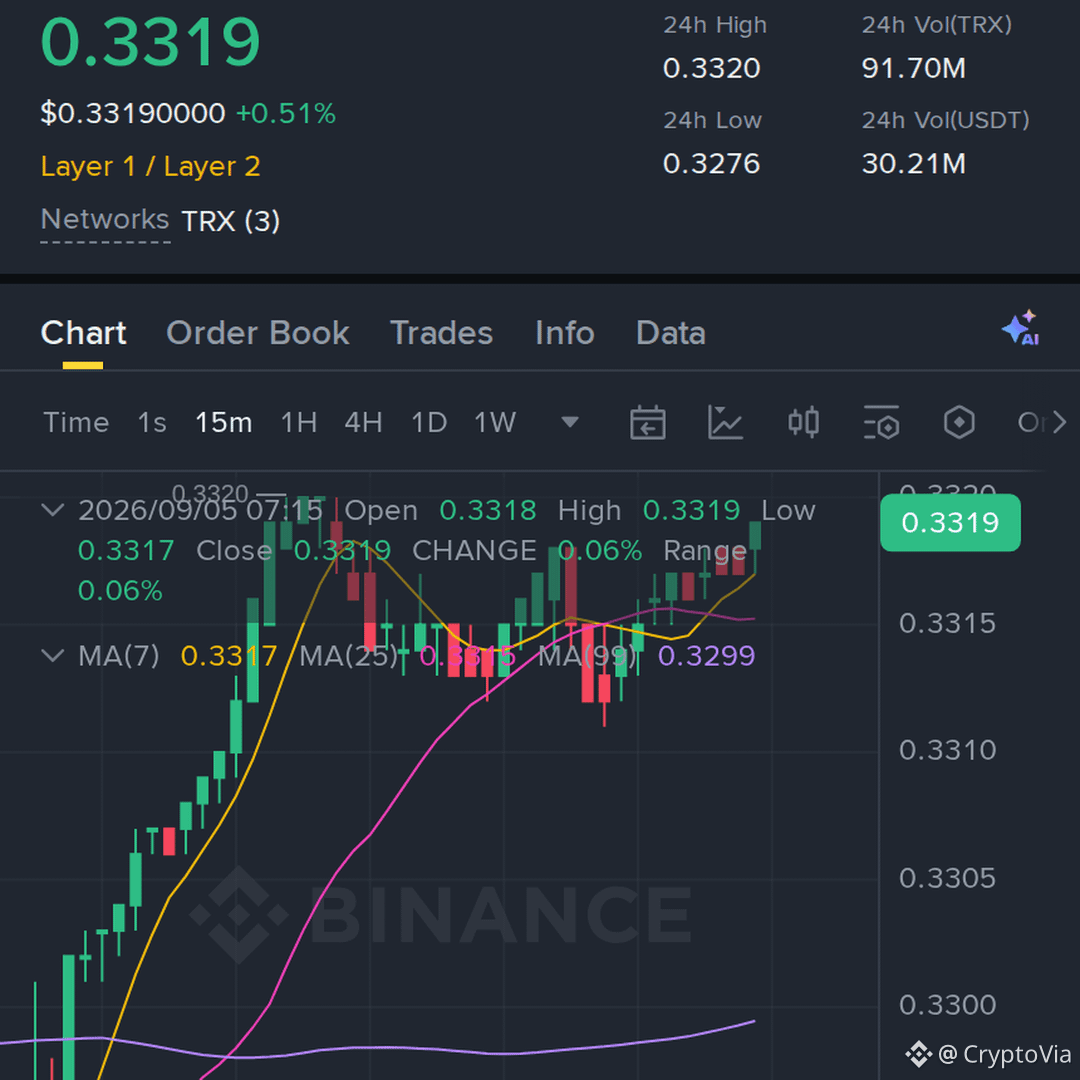This screenshot has height=1080, width=1080.
Task: Switch to the Order Book tab
Action: coord(258,333)
